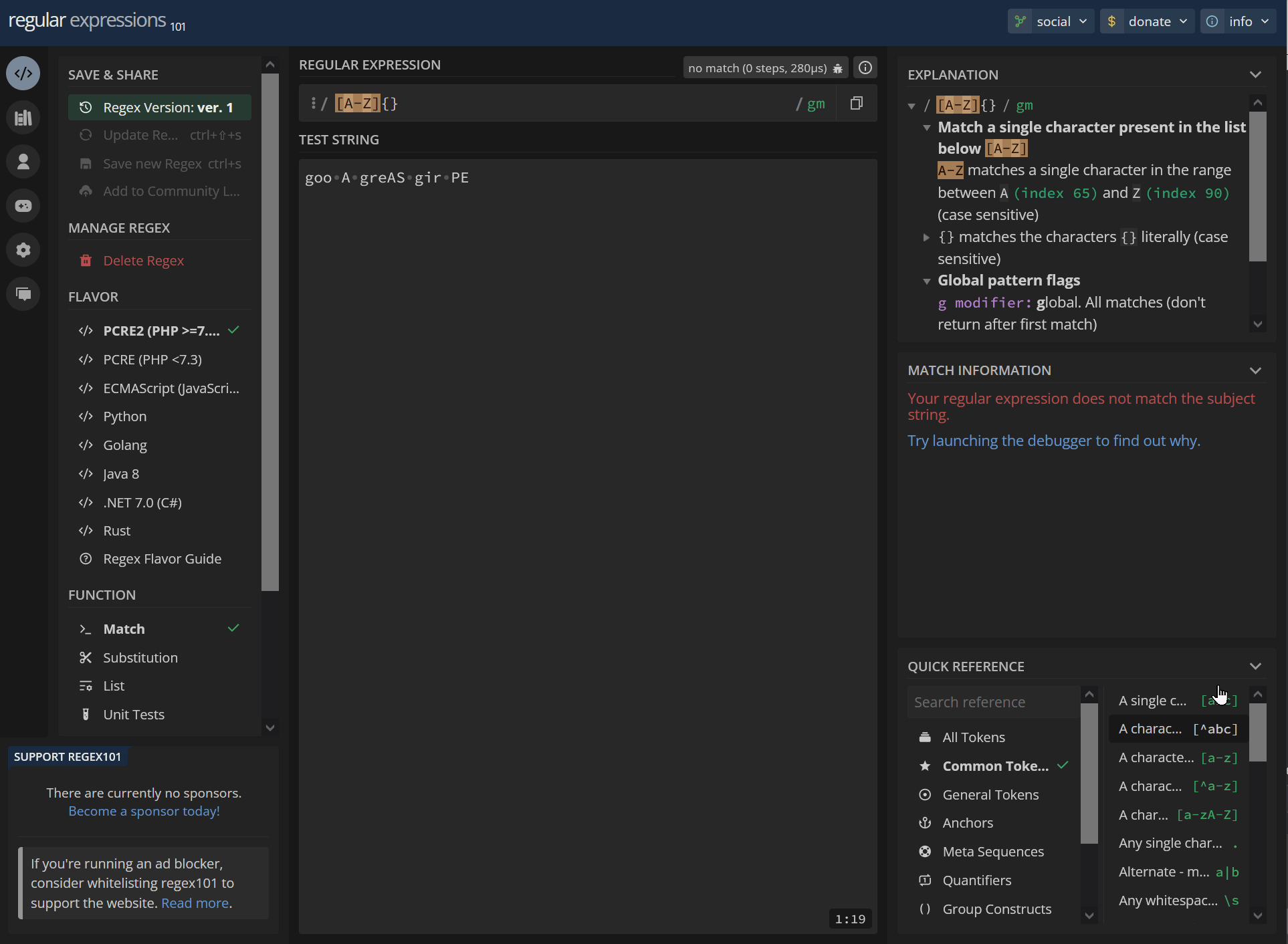The height and width of the screenshot is (944, 1288).
Task: Click the red trash Delete Regex icon
Action: tap(86, 261)
